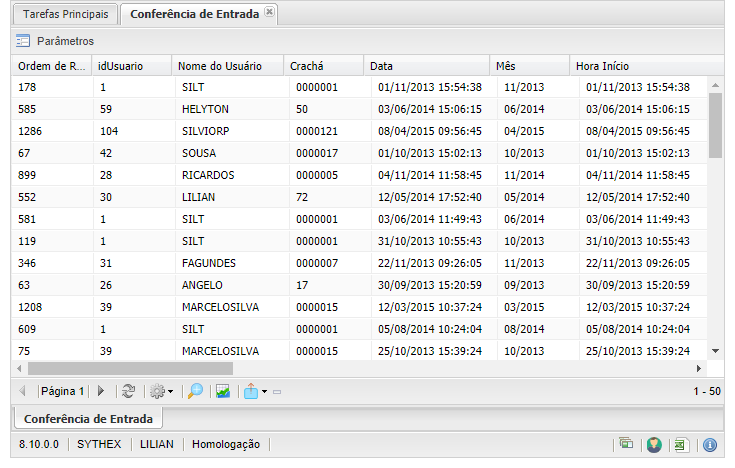Sort by Ordem de R... column header
Image resolution: width=735 pixels, height=468 pixels.
pos(52,66)
